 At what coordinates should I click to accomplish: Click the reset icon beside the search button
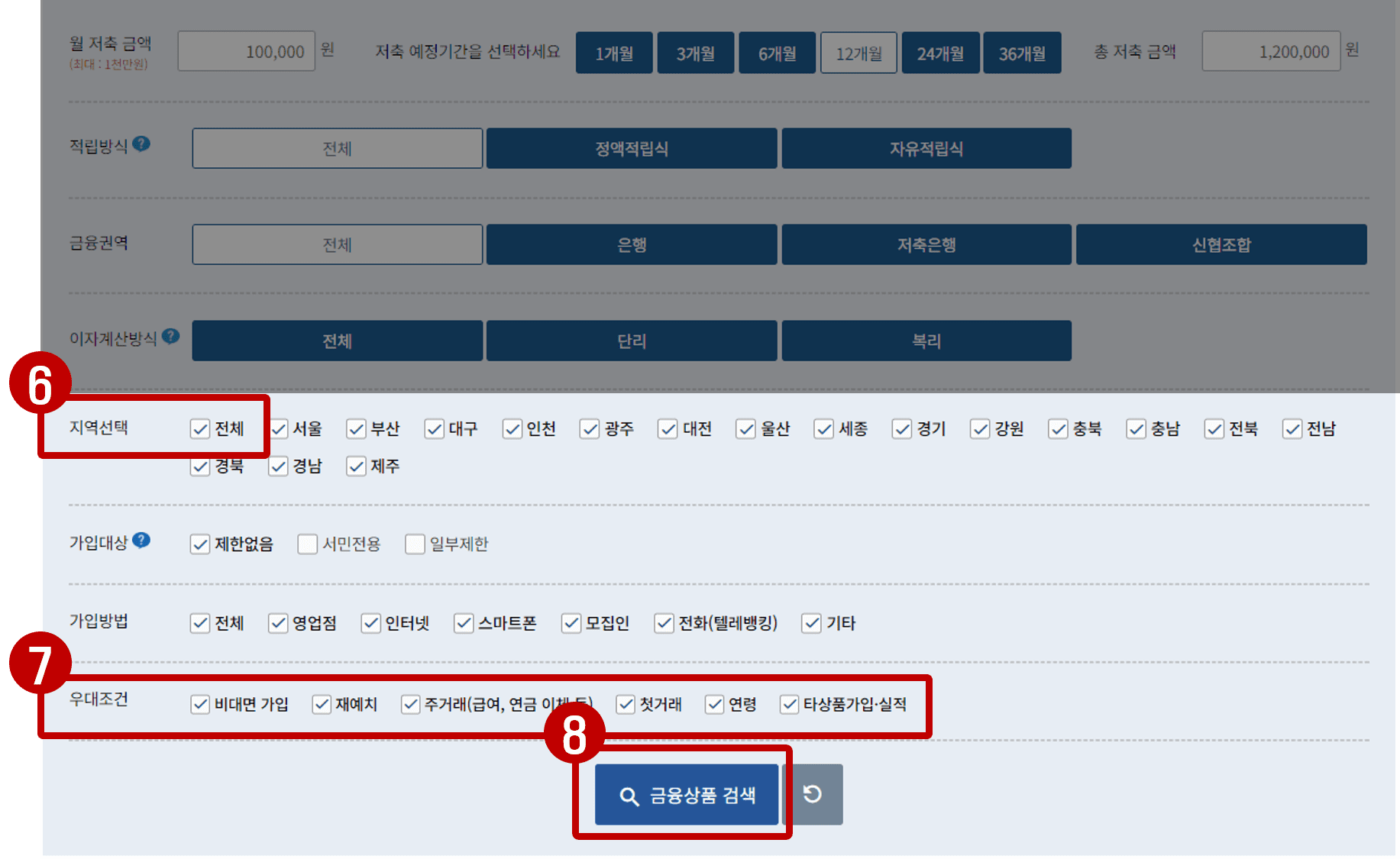pyautogui.click(x=812, y=794)
